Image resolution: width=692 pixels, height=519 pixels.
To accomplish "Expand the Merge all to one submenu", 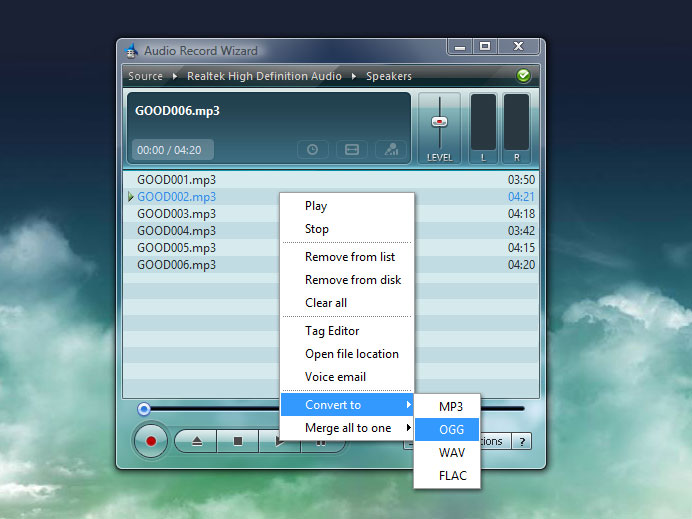I will coord(346,428).
